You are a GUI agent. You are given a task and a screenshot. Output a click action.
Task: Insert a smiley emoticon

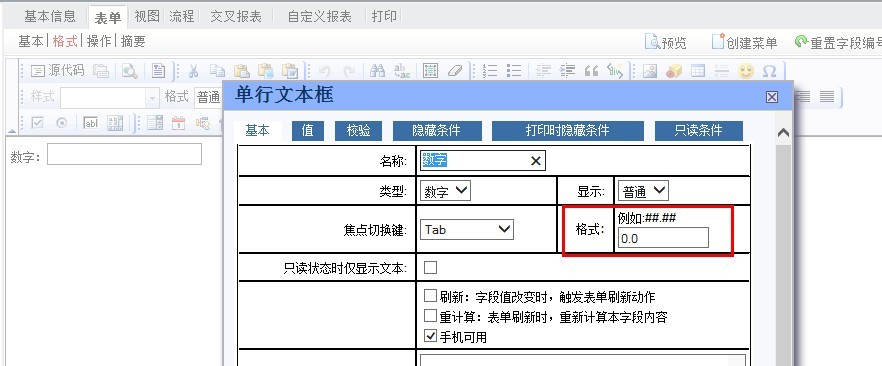tap(746, 71)
